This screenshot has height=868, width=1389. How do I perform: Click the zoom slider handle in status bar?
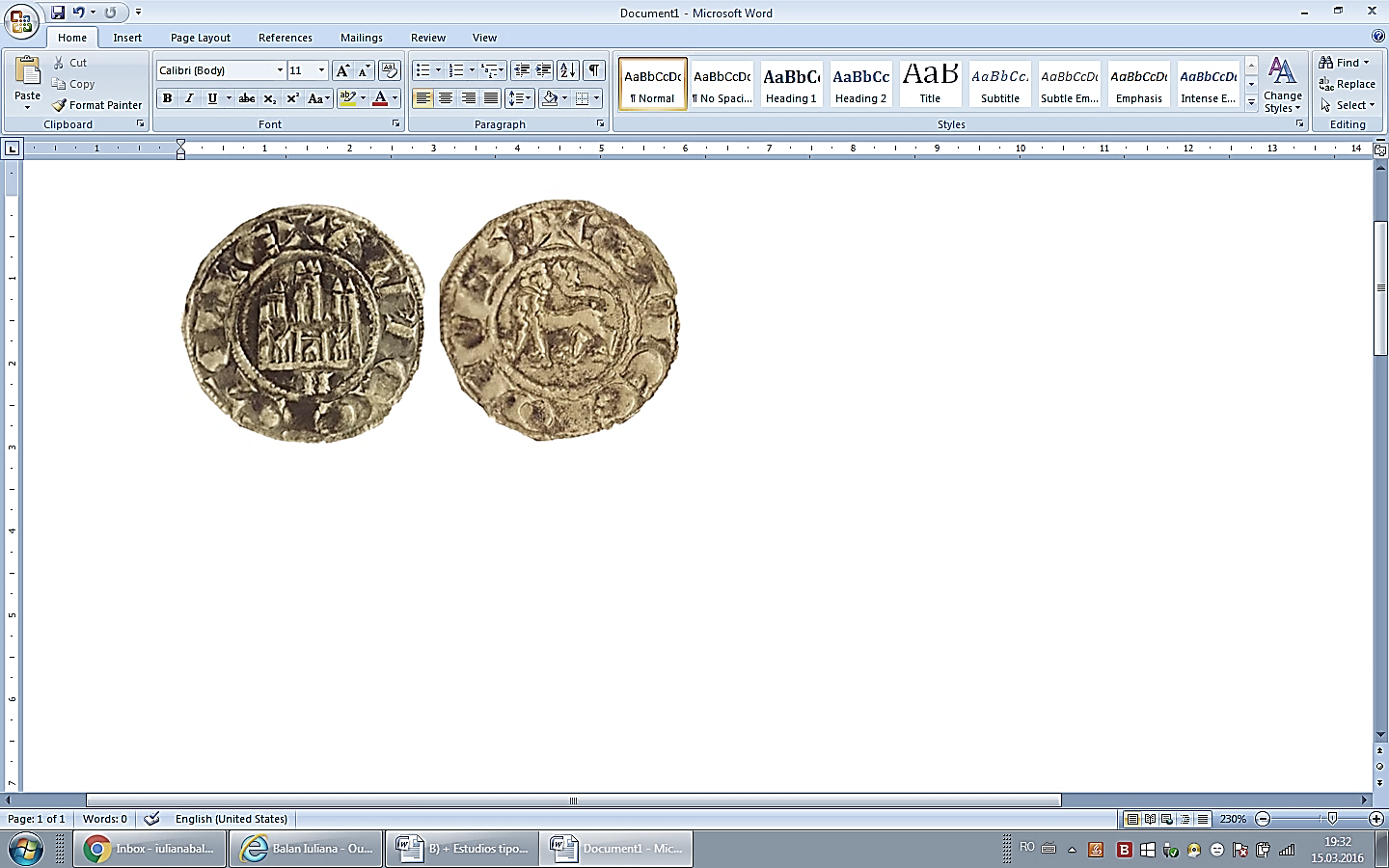pos(1332,819)
